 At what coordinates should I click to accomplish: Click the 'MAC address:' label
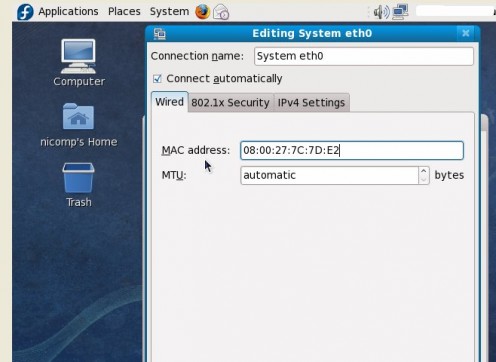(196, 150)
